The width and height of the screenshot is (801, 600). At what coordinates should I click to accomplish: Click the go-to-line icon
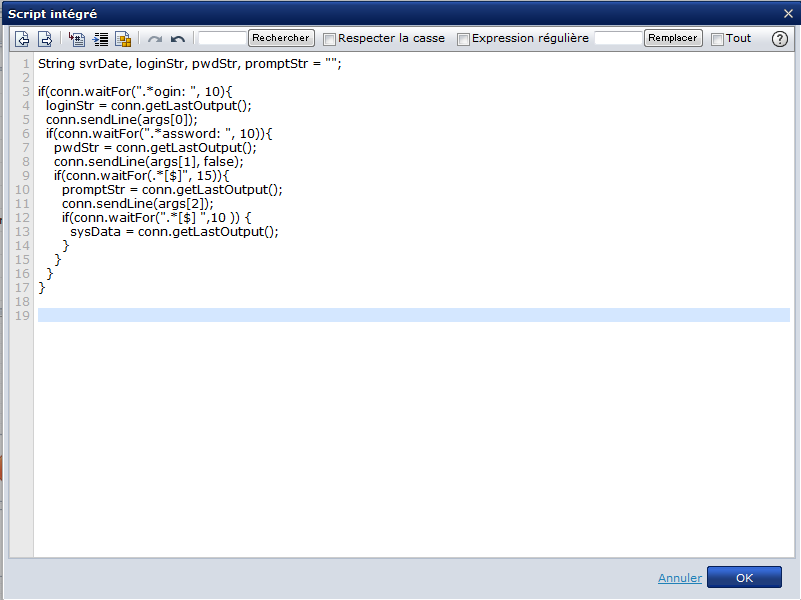pos(77,39)
